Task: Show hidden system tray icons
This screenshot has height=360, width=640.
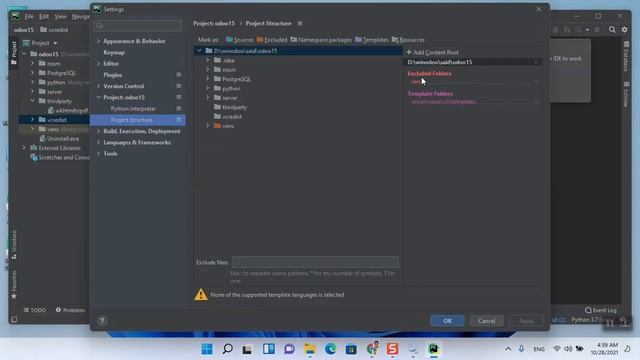Action: tap(508, 349)
